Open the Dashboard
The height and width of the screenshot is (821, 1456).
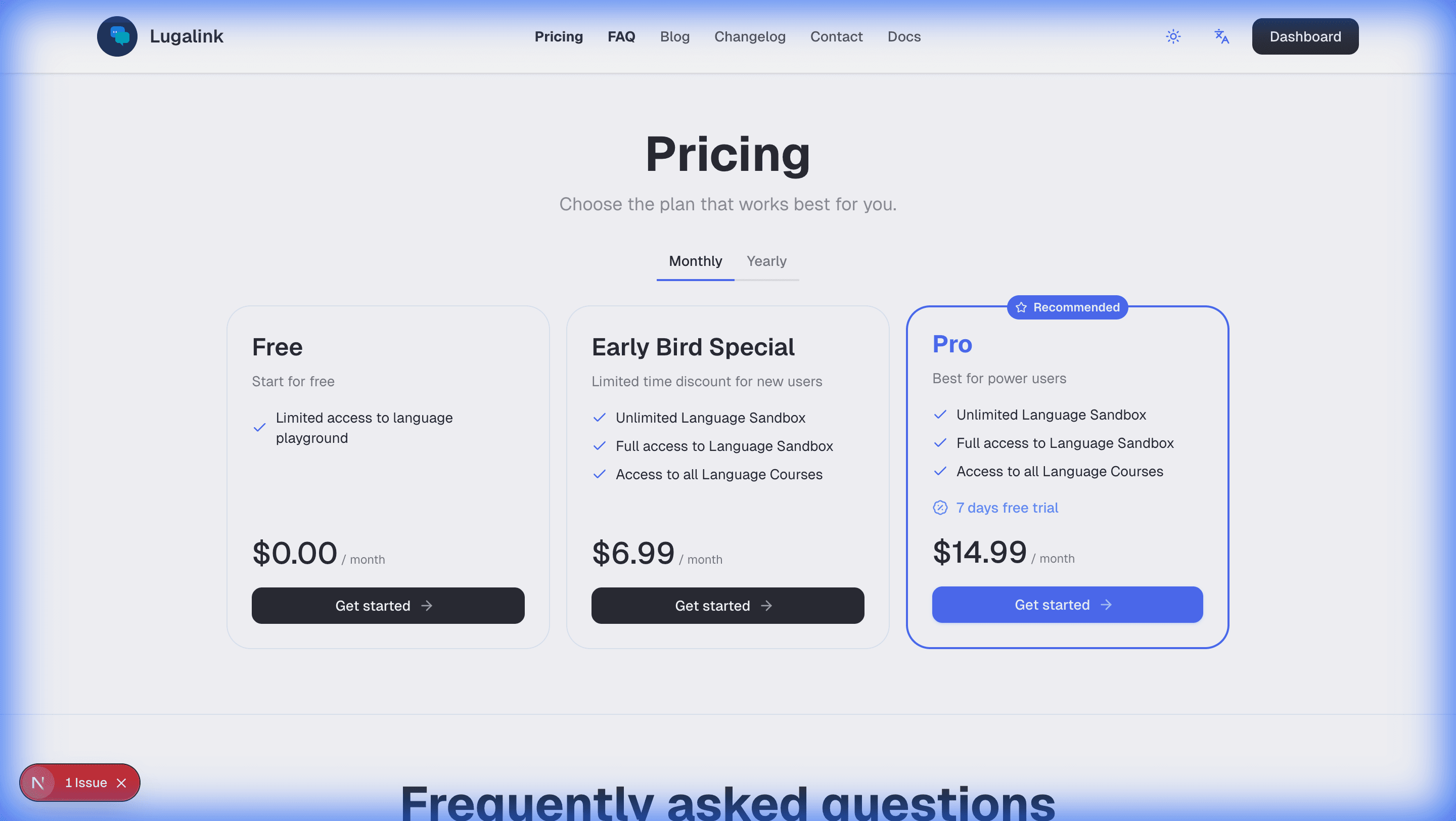1305,36
